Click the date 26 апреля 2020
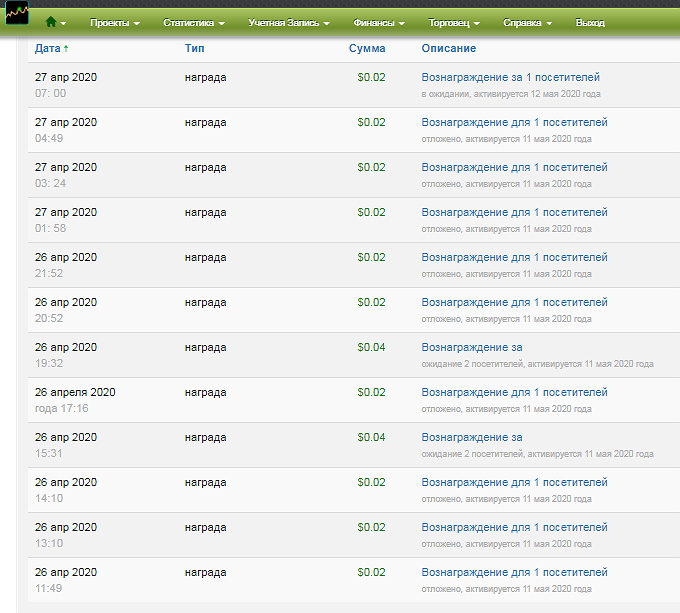This screenshot has height=613, width=680. 75,392
